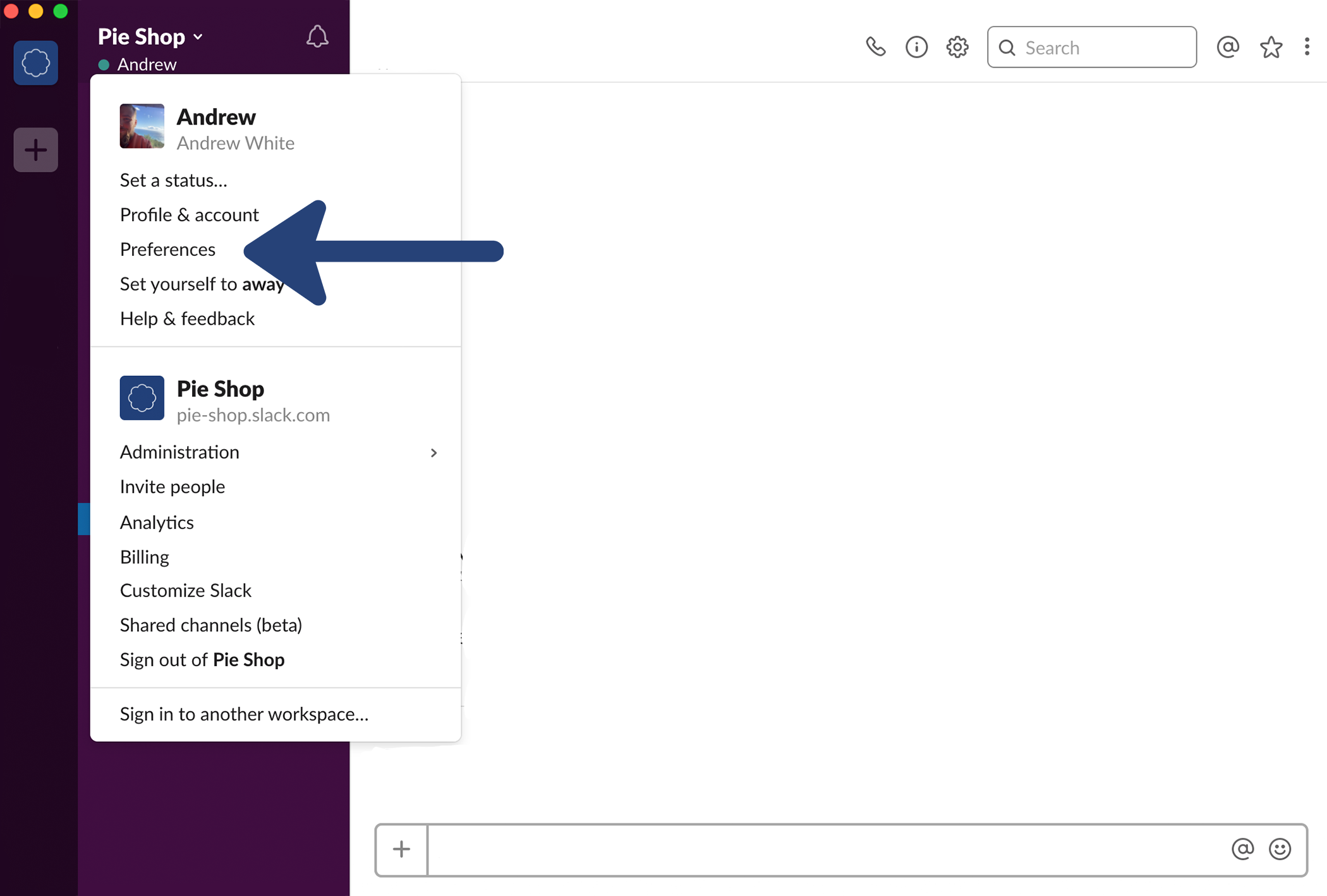Expand the Administration submenu
The width and height of the screenshot is (1327, 896).
(278, 452)
